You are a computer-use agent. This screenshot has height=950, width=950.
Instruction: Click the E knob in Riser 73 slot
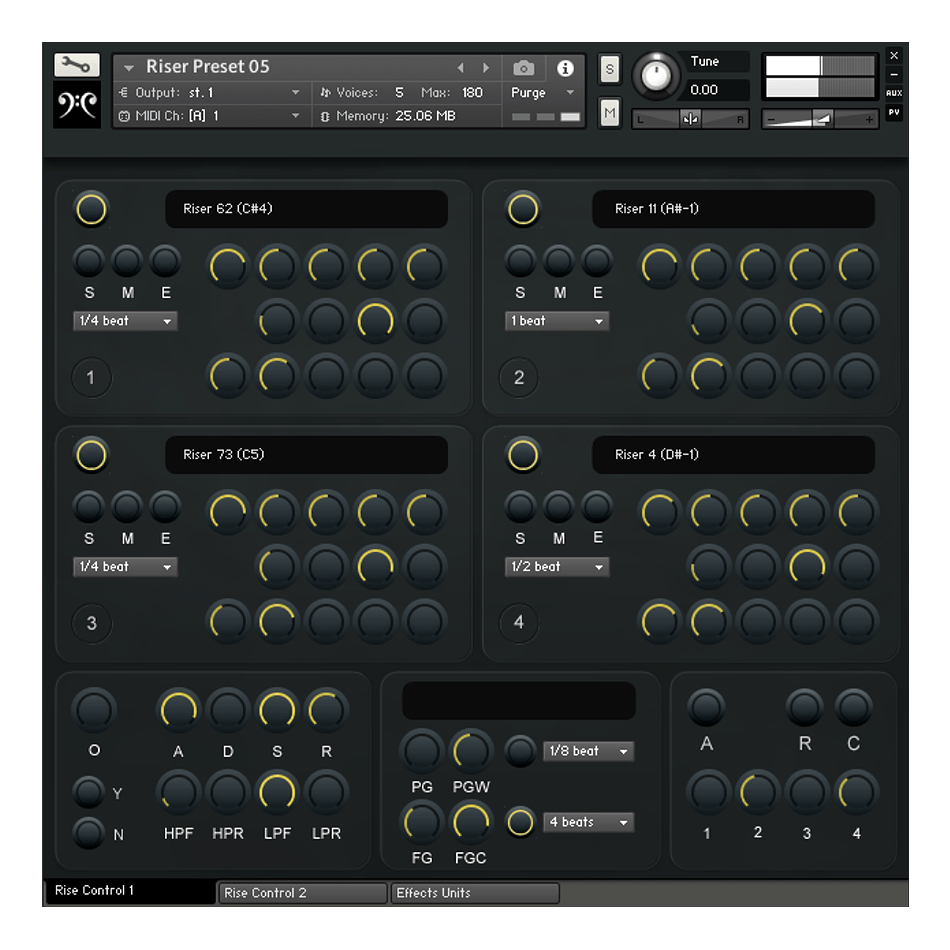click(x=165, y=507)
